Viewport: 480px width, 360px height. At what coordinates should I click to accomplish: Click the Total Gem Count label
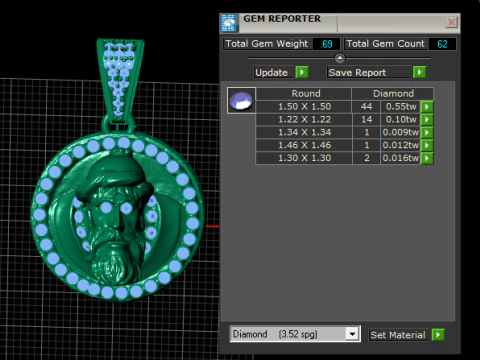(385, 44)
